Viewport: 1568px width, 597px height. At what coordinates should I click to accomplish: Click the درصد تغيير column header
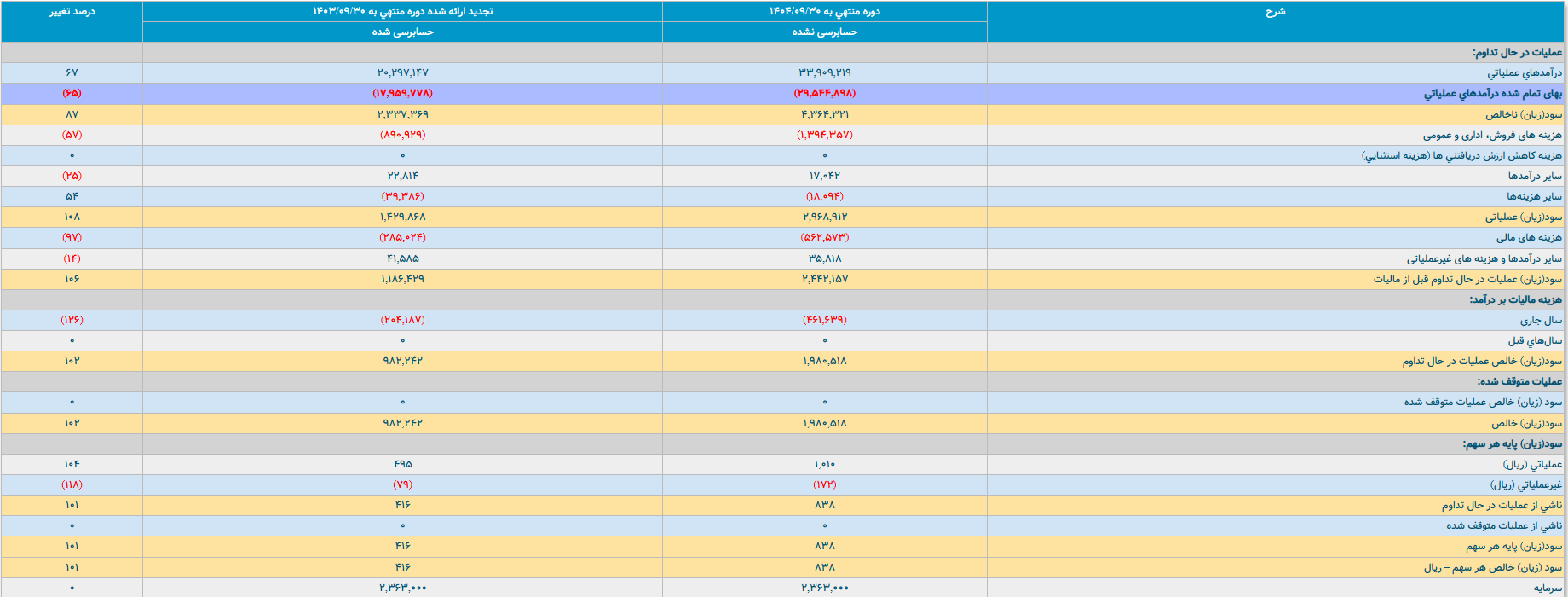72,11
